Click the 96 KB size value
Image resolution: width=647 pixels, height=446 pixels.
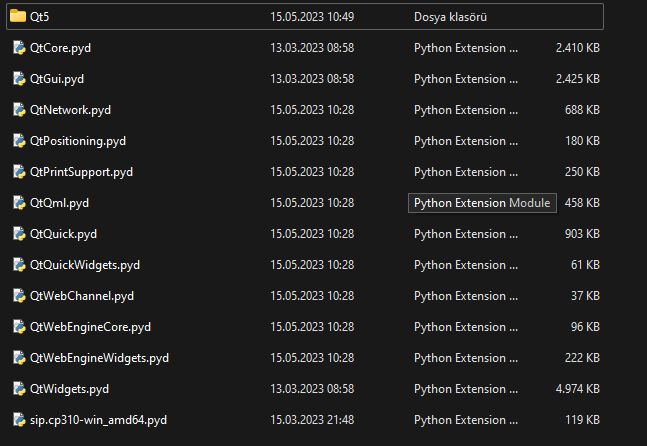point(585,327)
